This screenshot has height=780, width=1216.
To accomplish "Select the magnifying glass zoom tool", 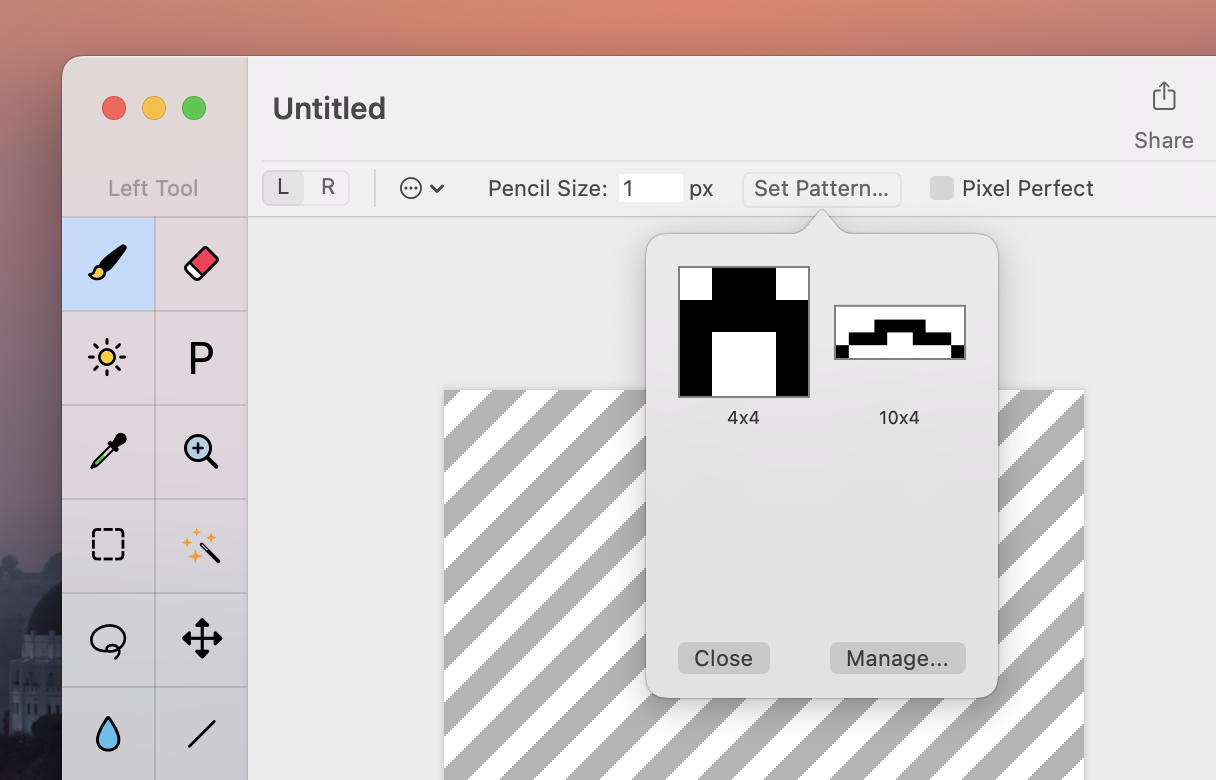I will (201, 451).
